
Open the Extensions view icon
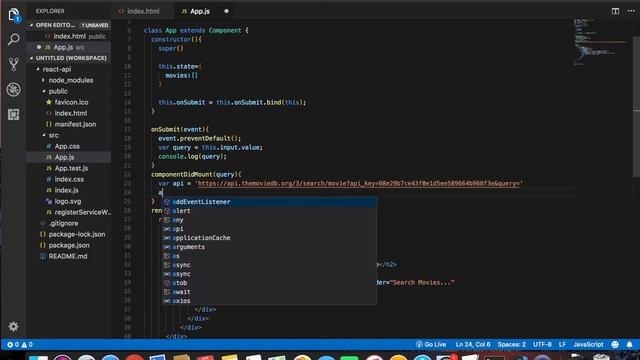(13, 114)
